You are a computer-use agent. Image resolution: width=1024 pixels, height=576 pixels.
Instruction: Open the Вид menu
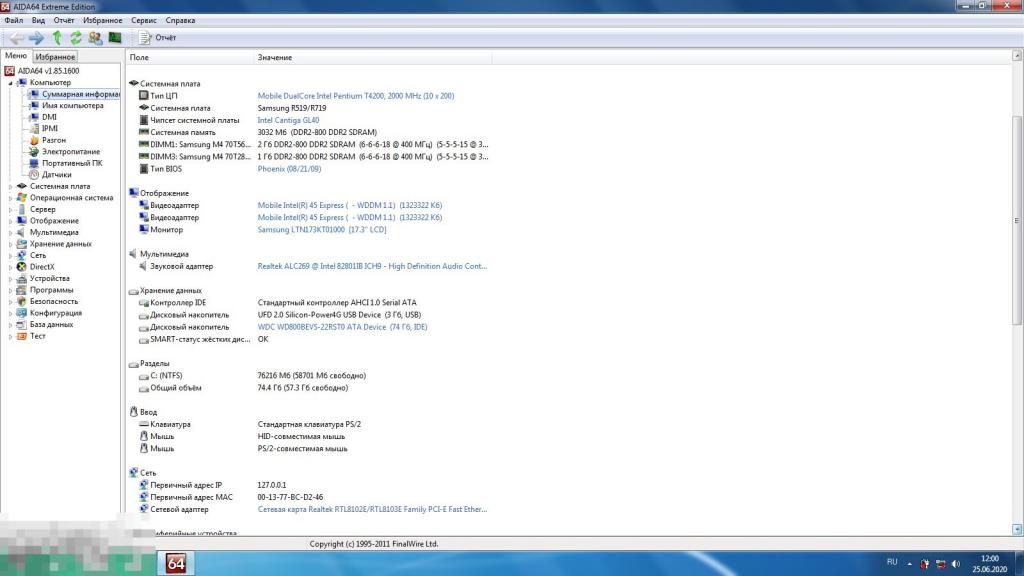[39, 20]
